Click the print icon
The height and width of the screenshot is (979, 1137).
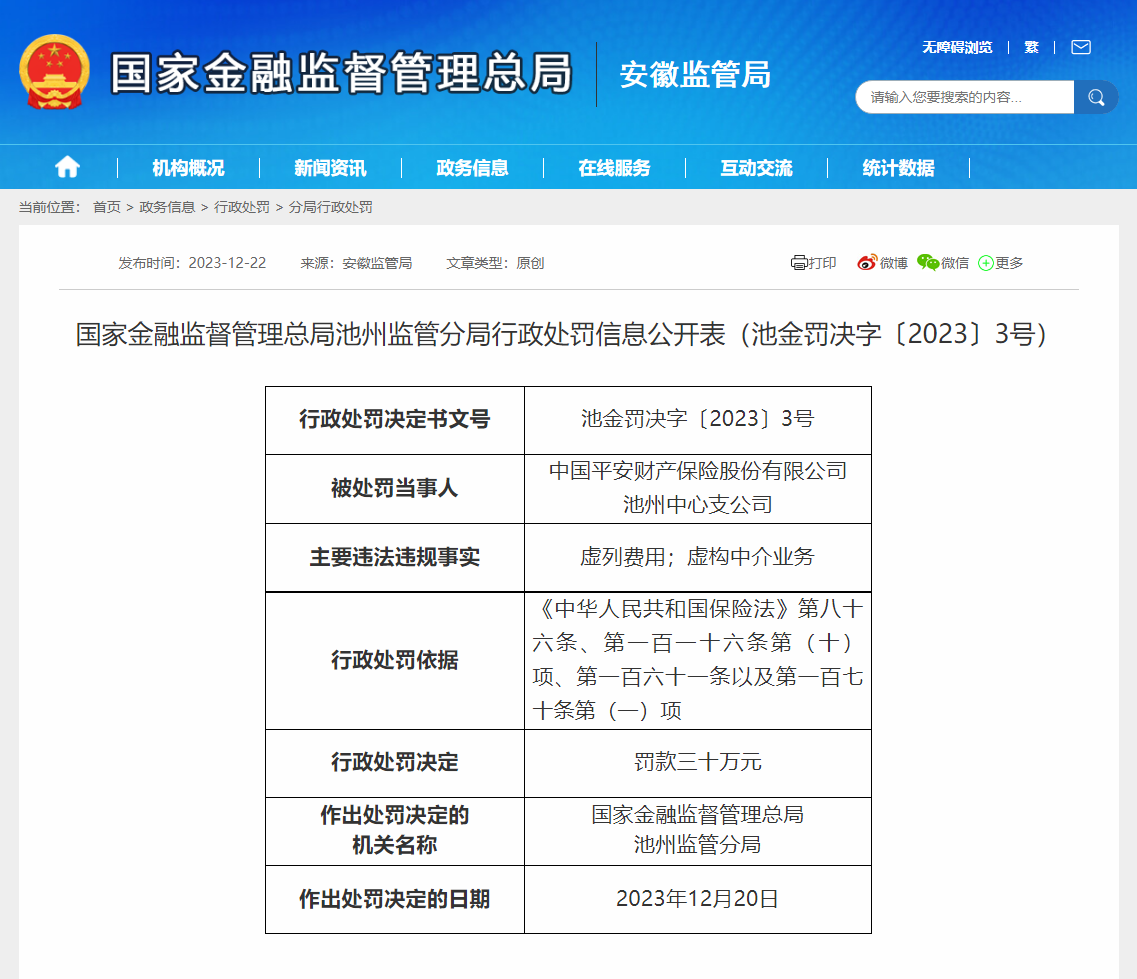pyautogui.click(x=798, y=263)
